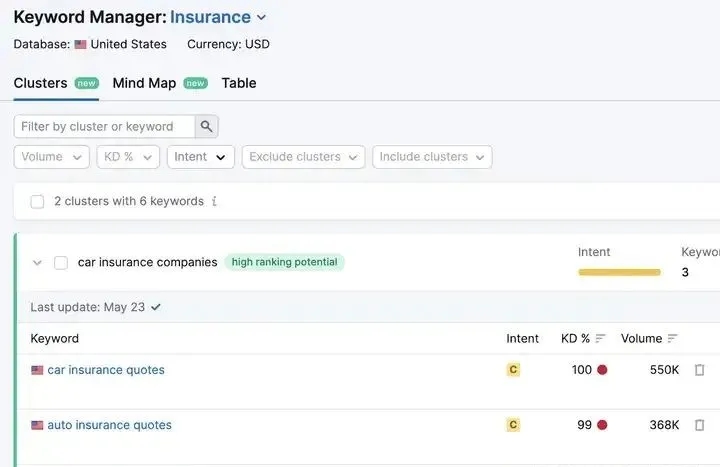Click the Currency: USD label
This screenshot has width=720, height=467.
tap(228, 44)
